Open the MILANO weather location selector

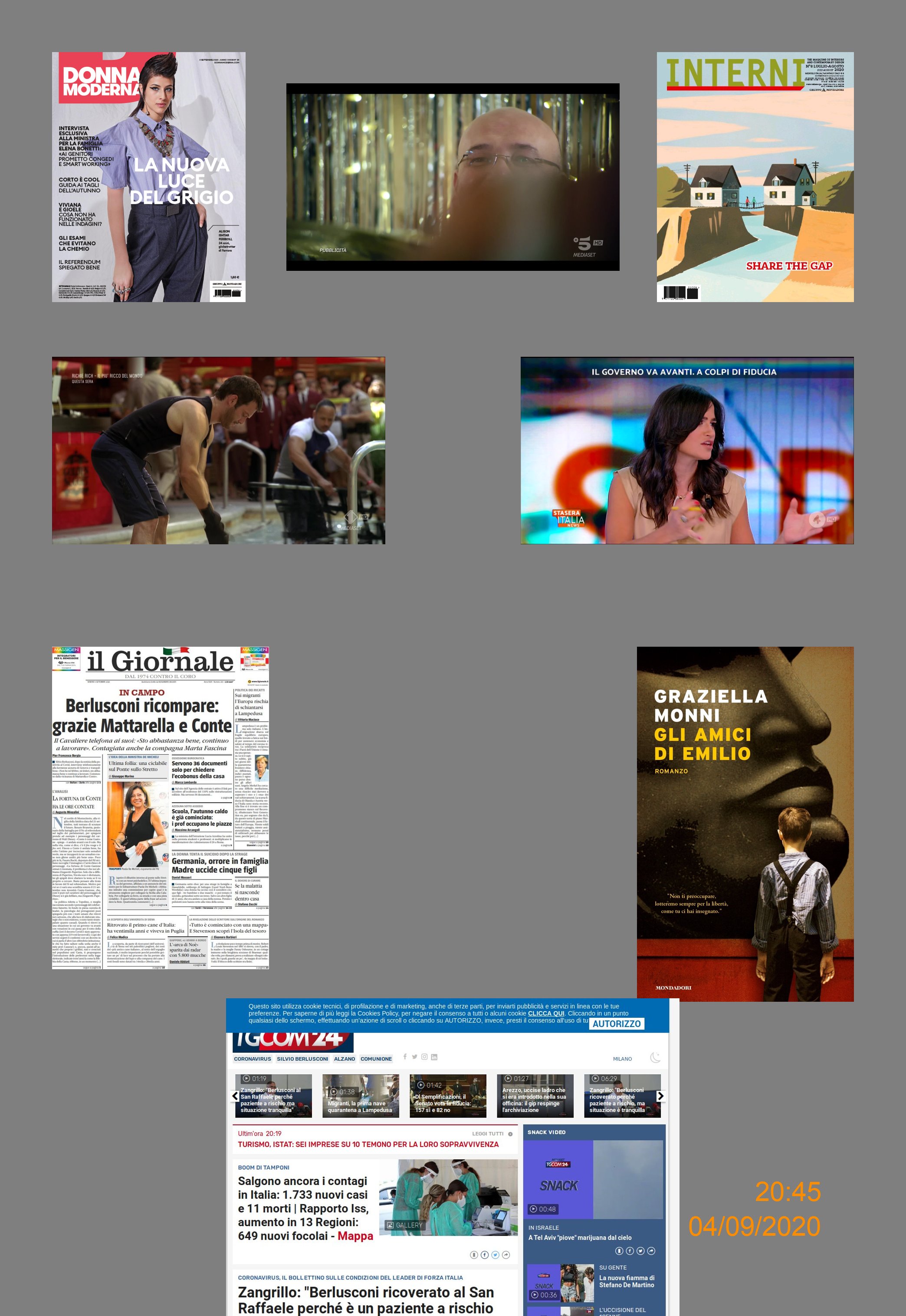(x=622, y=1059)
